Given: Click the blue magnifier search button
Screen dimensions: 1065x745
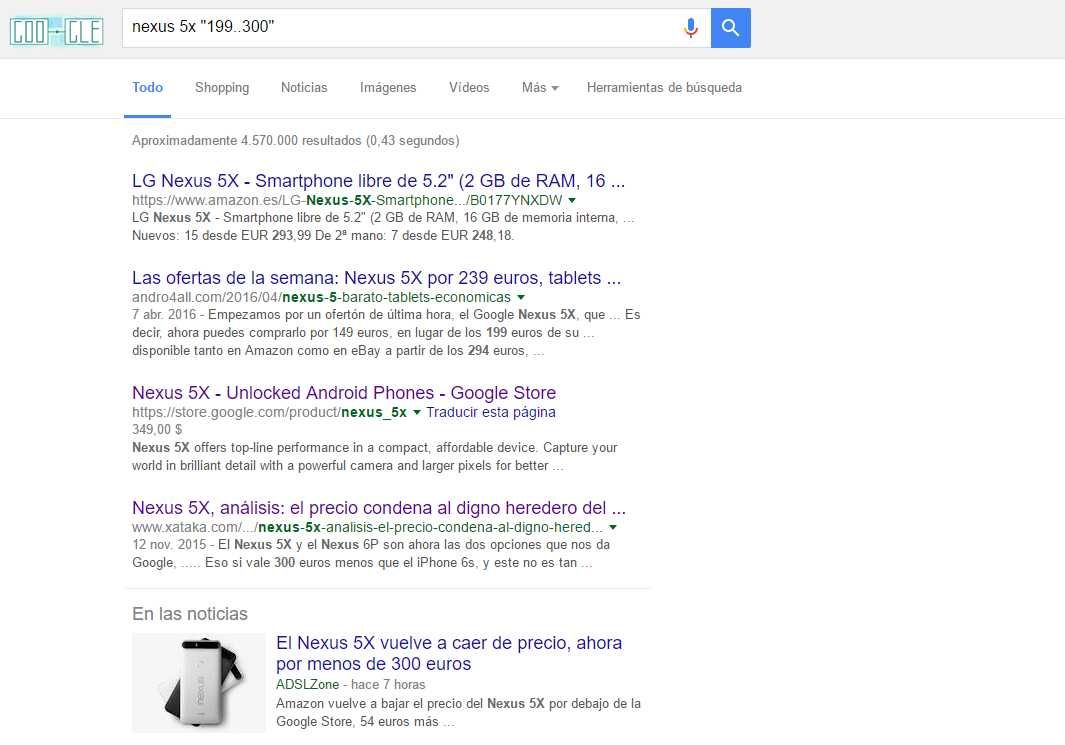Looking at the screenshot, I should click(731, 28).
